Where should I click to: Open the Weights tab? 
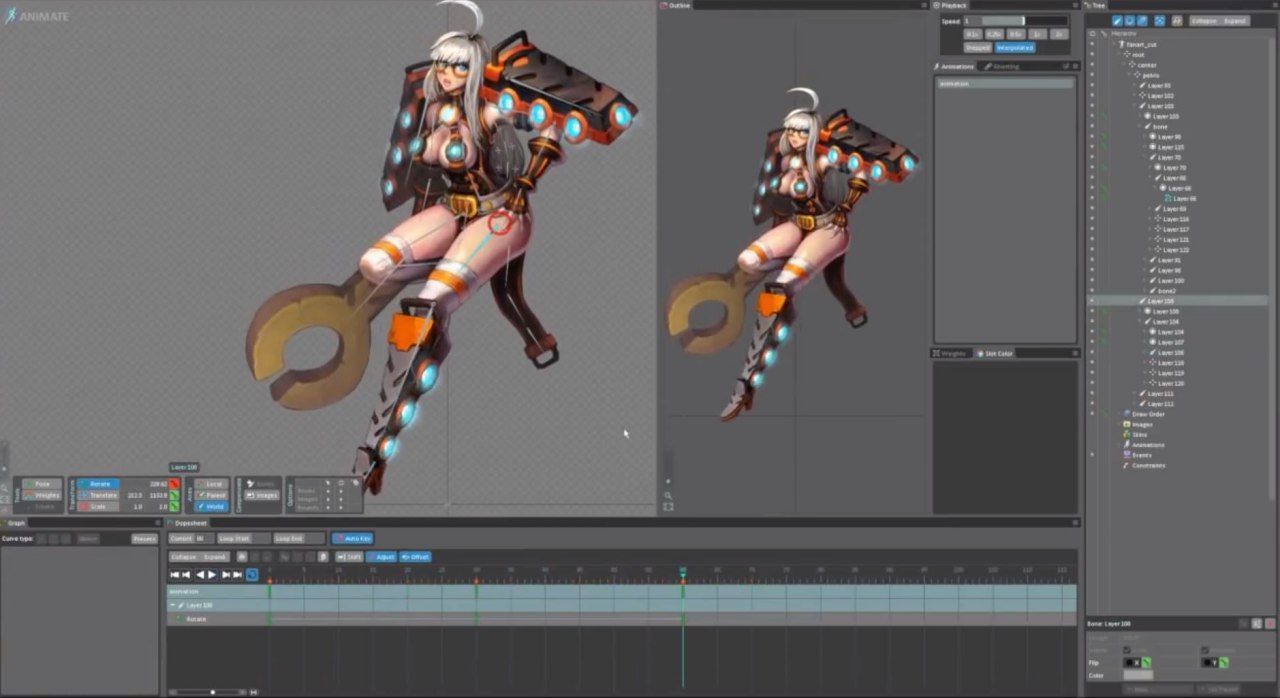point(950,353)
